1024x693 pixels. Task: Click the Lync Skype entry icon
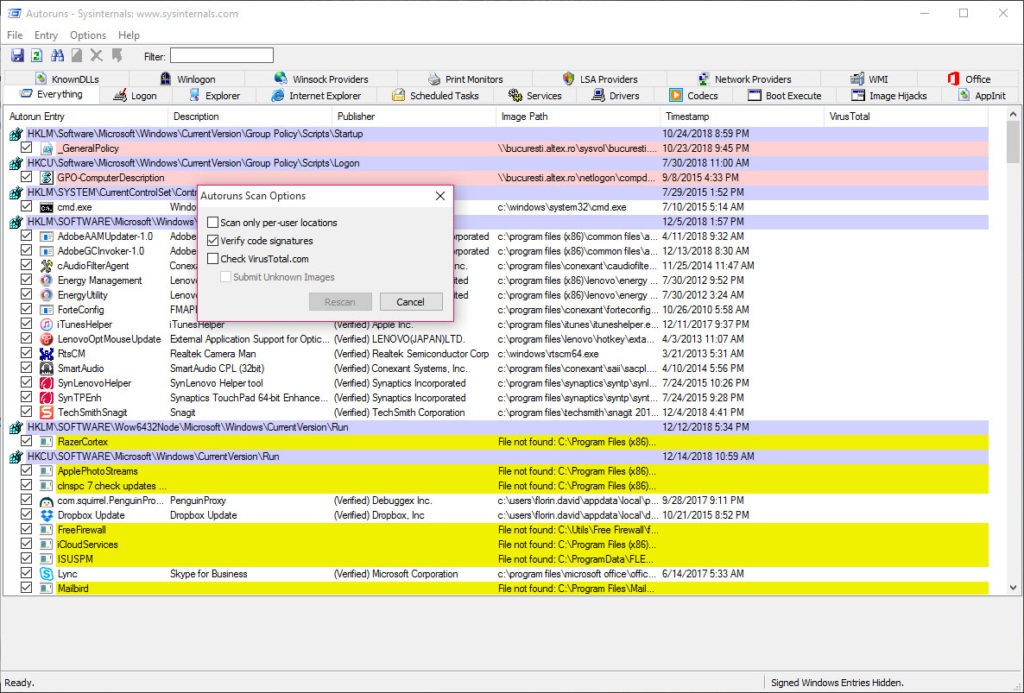(46, 574)
